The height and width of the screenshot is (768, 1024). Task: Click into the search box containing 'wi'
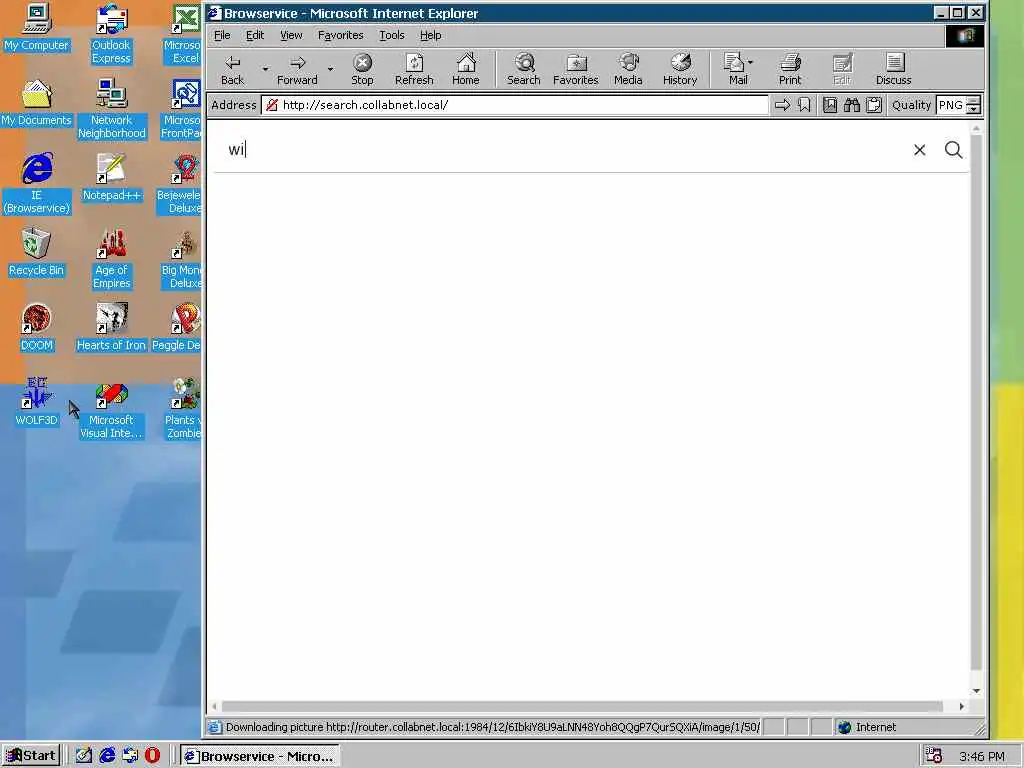(562, 150)
